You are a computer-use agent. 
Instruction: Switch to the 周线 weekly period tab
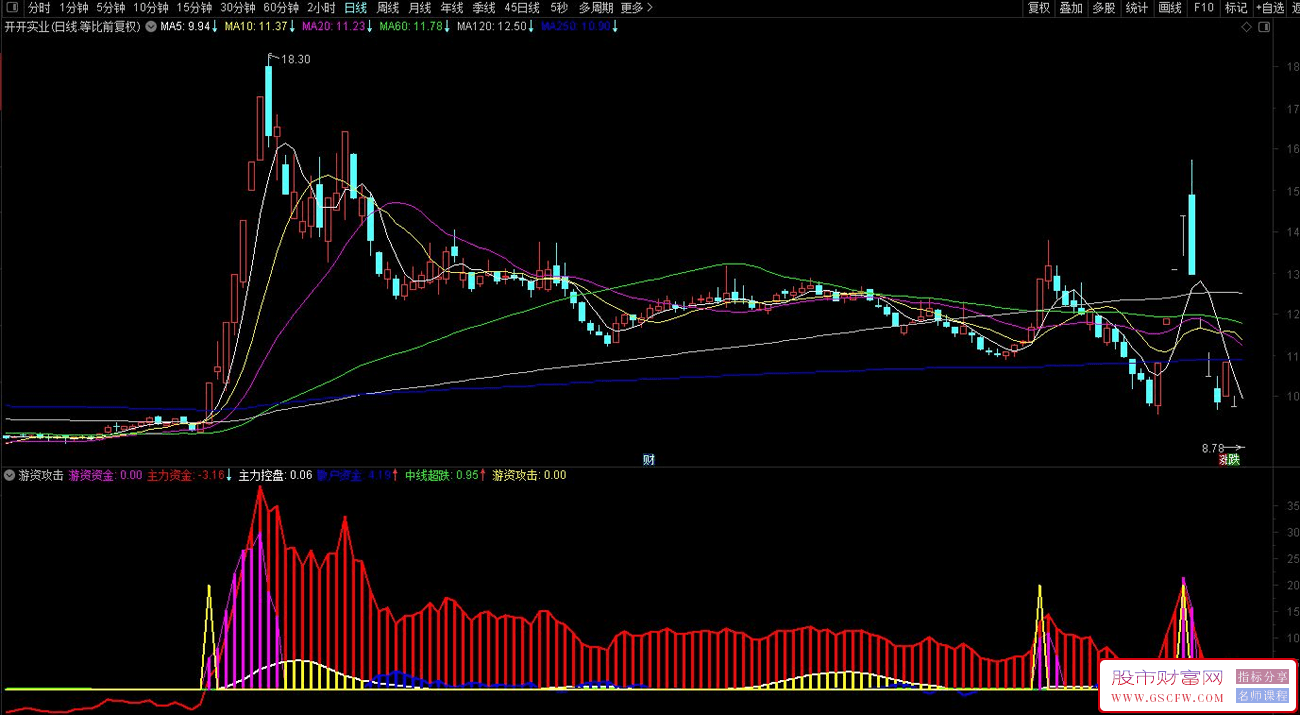coord(387,8)
